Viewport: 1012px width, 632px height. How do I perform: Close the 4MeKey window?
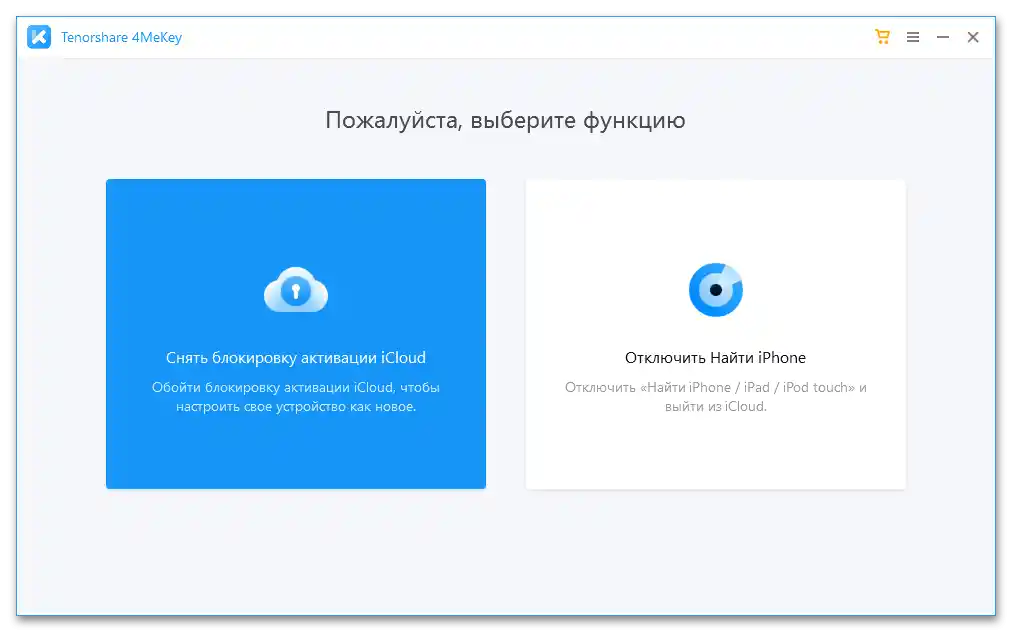973,37
